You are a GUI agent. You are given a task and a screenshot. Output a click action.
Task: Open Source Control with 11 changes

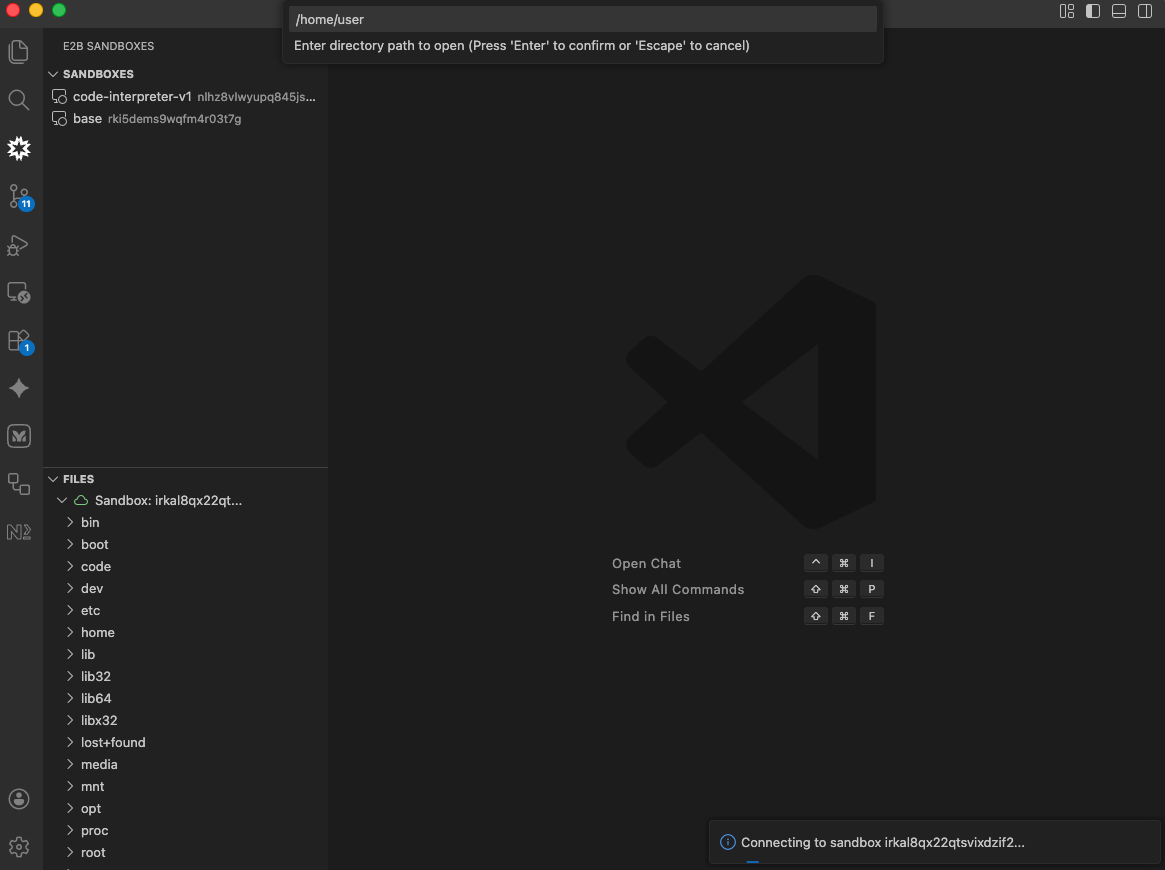pos(20,197)
